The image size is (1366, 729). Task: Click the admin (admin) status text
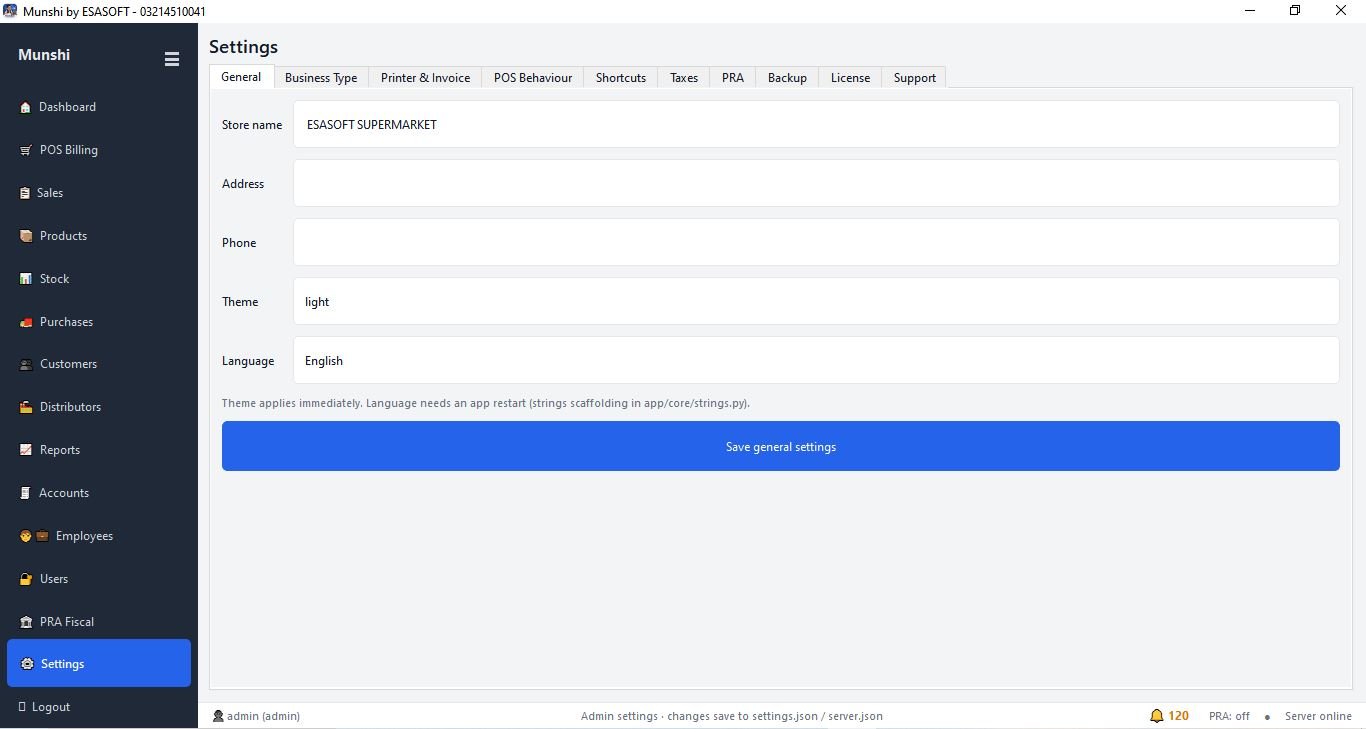(x=263, y=716)
